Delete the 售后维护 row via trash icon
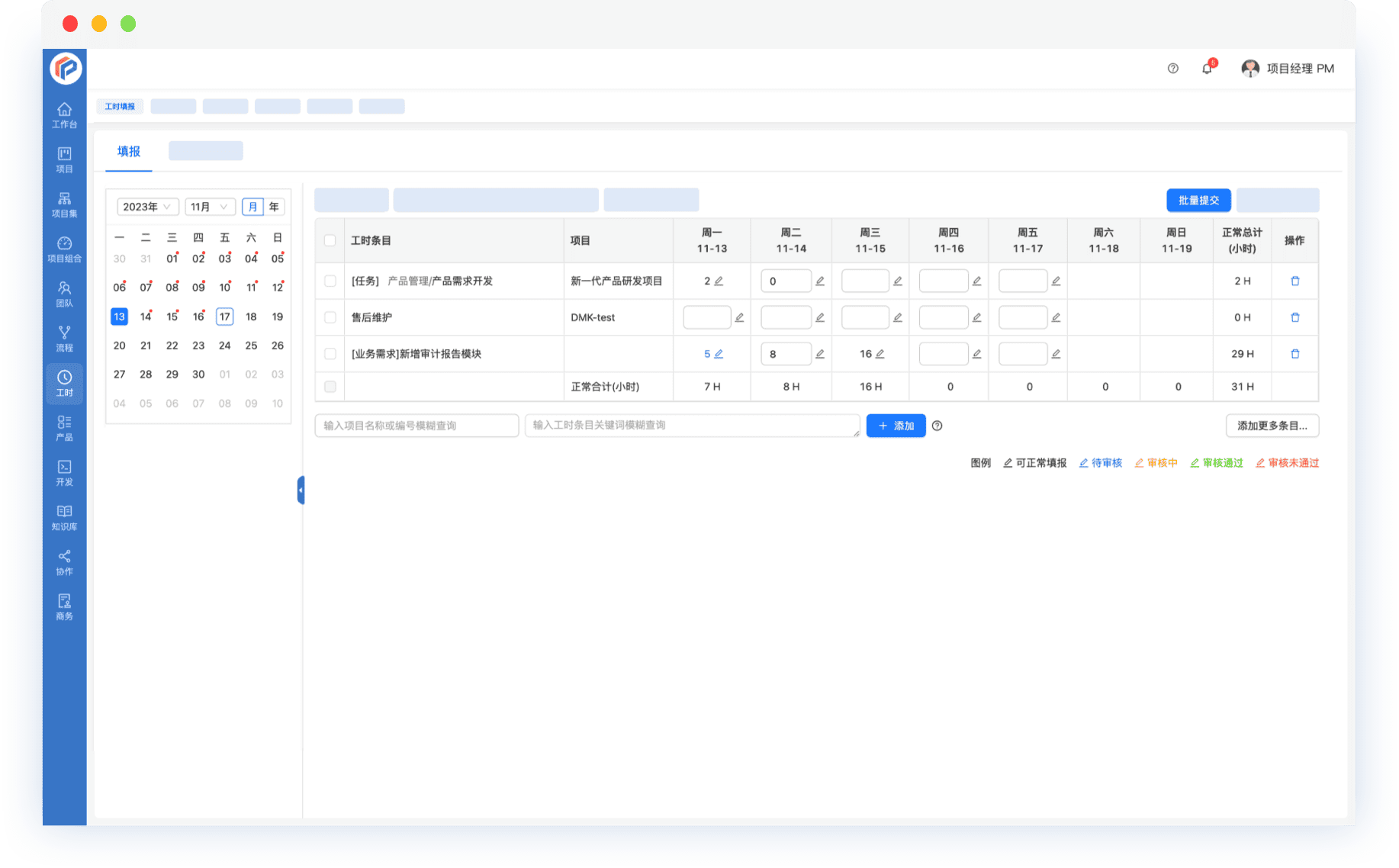 coord(1294,317)
